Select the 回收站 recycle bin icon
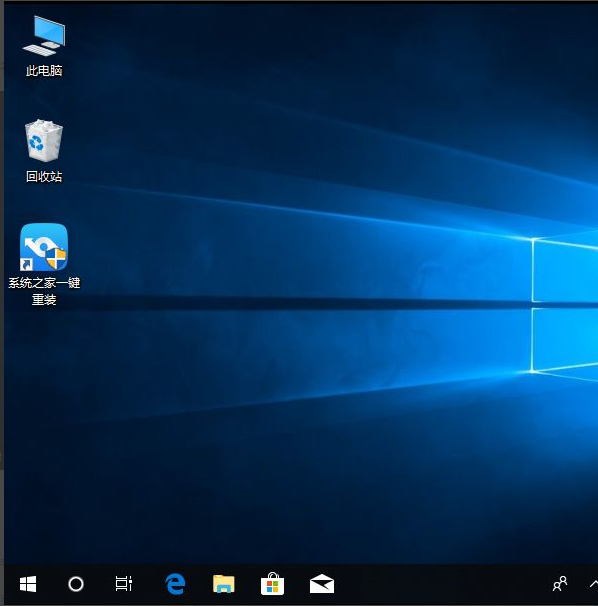The width and height of the screenshot is (598, 606). (44, 141)
